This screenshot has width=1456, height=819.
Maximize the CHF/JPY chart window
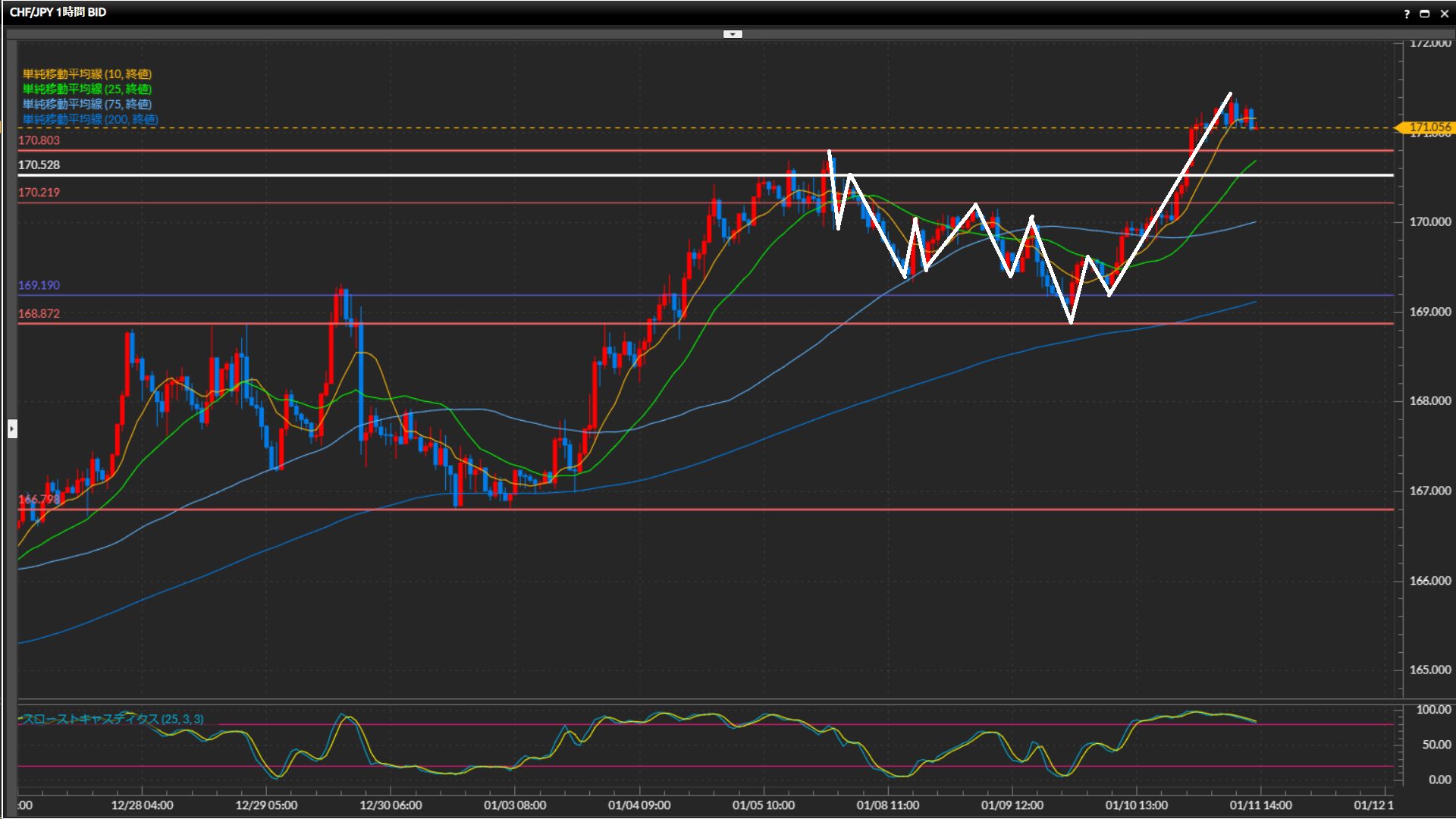1425,14
